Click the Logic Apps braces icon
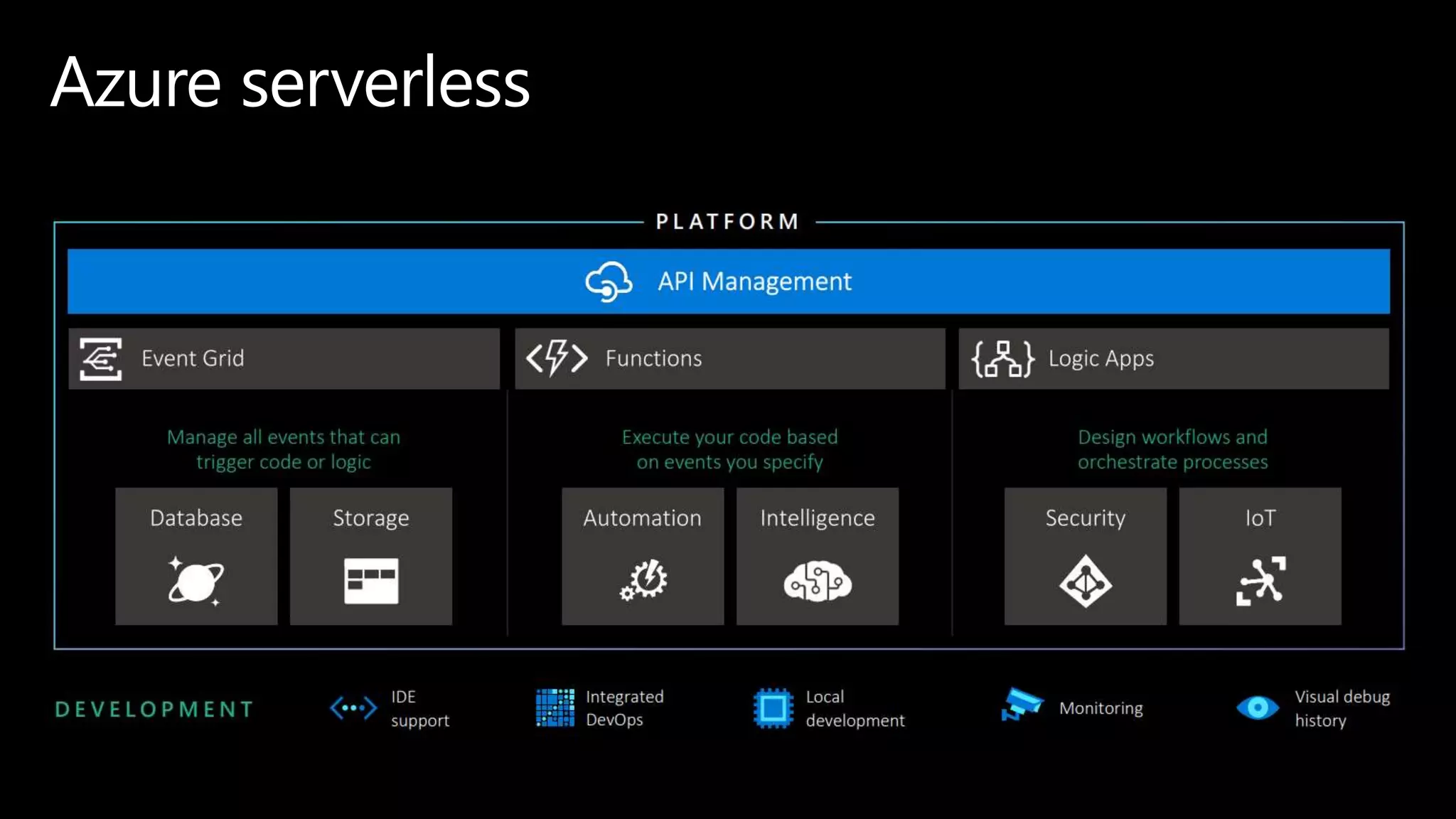Screen dimensions: 1456x819 click(x=1002, y=358)
